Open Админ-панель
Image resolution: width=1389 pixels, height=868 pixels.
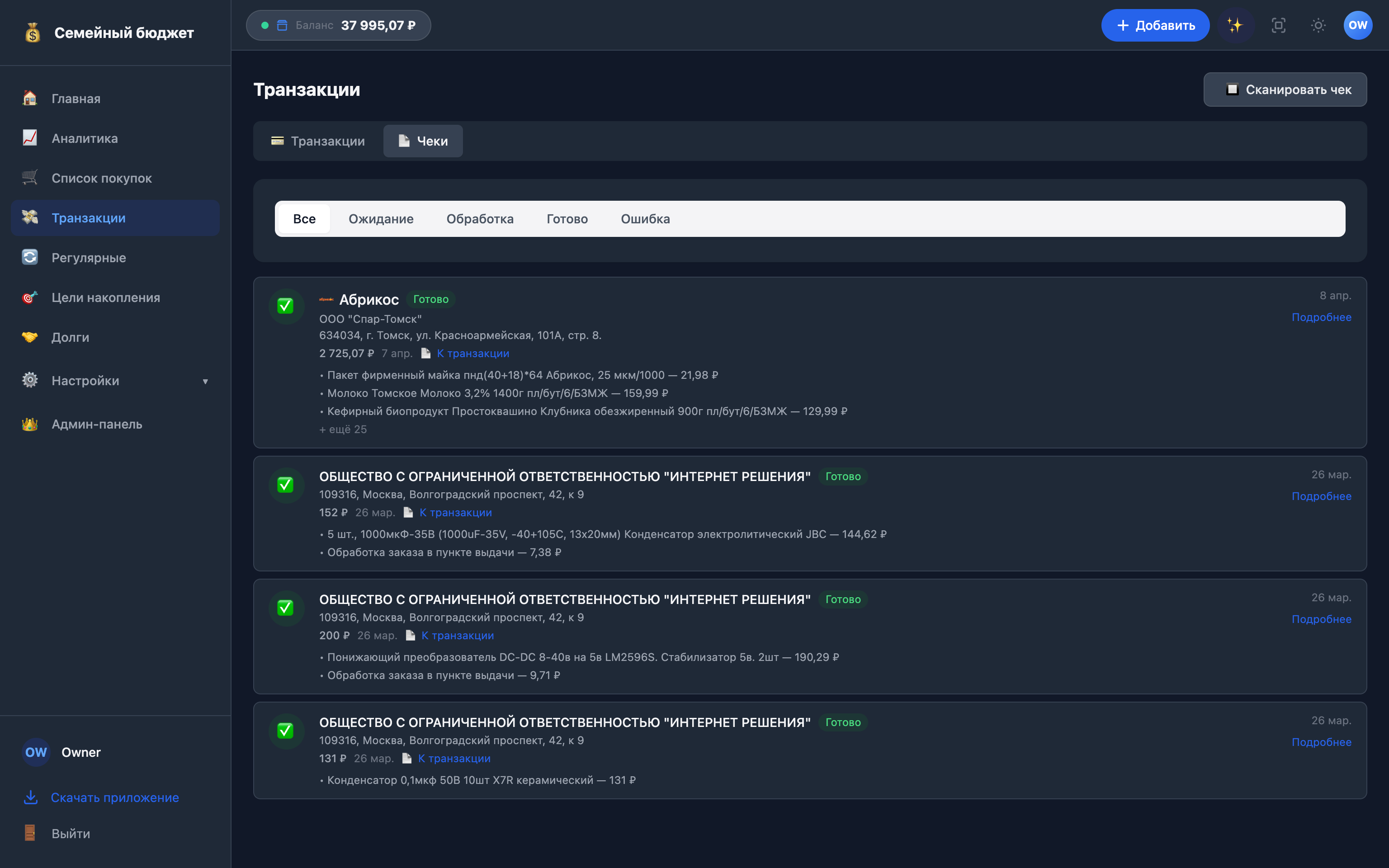(x=115, y=424)
